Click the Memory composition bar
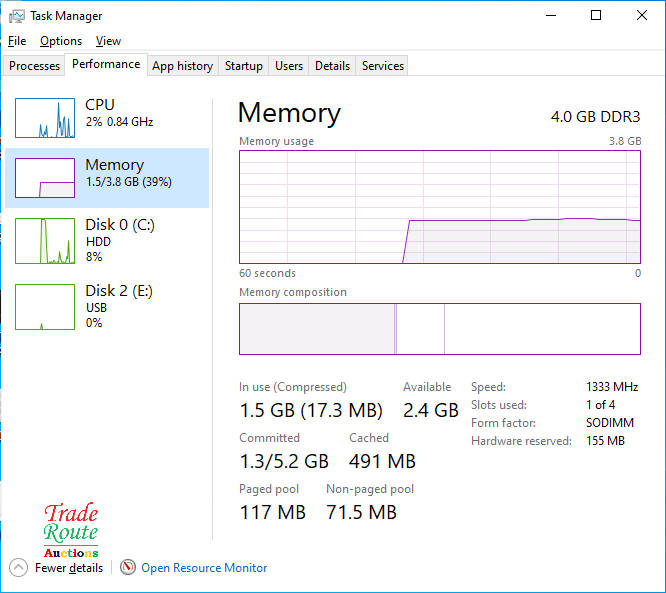Screen dimensions: 666x593 point(440,329)
